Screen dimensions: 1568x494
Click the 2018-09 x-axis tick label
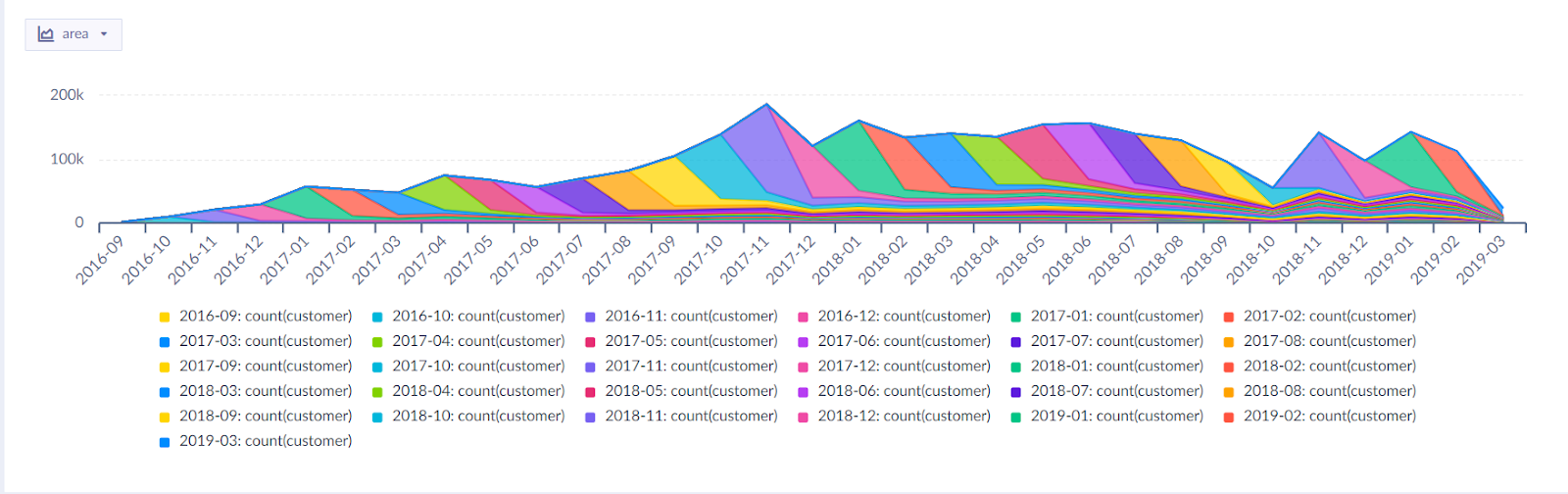(1205, 261)
